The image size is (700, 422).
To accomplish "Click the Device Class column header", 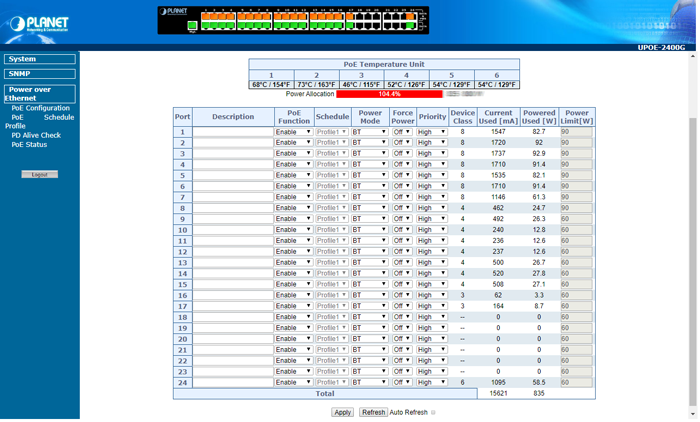I will point(462,117).
